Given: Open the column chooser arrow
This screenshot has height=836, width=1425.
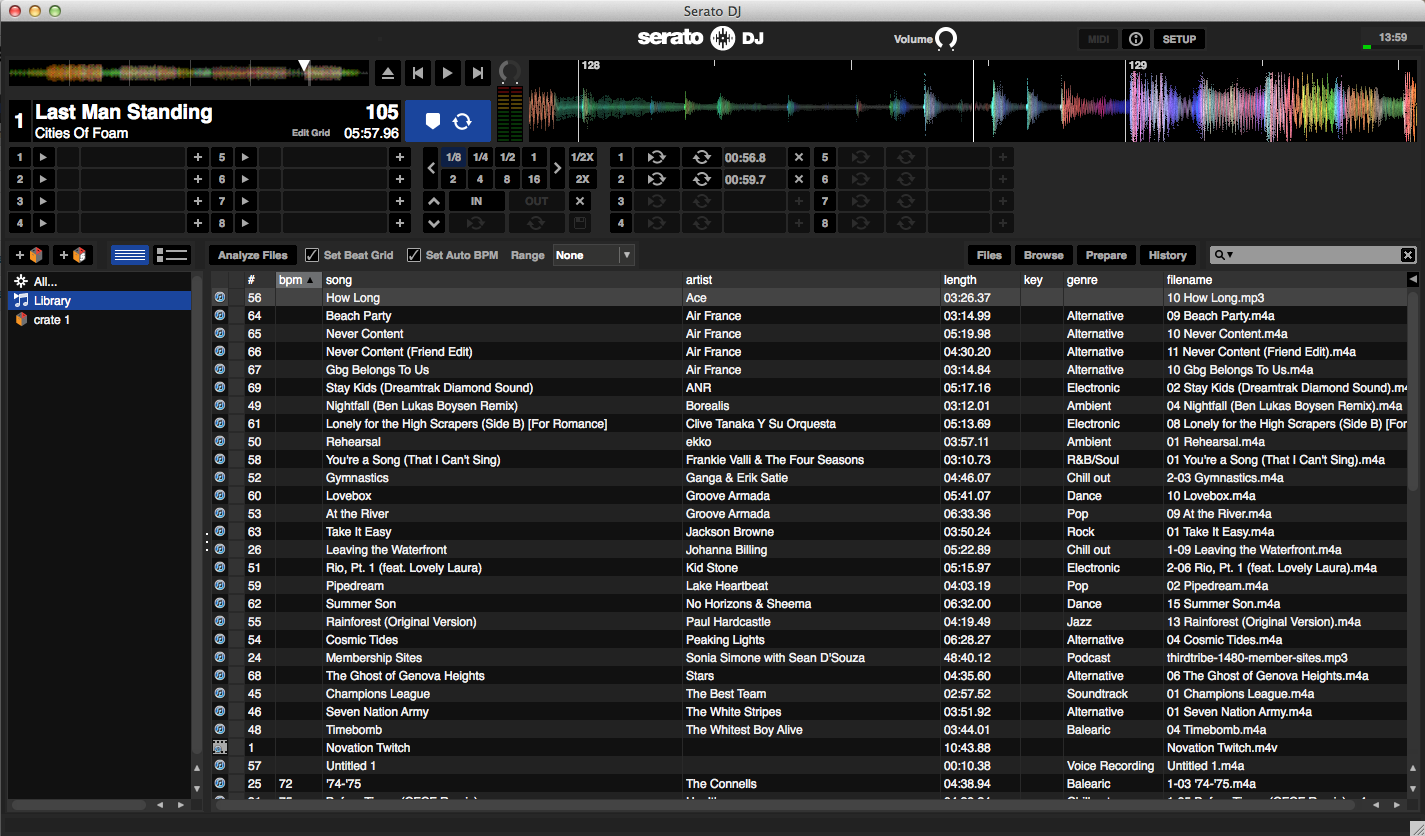Looking at the screenshot, I should click(1413, 280).
